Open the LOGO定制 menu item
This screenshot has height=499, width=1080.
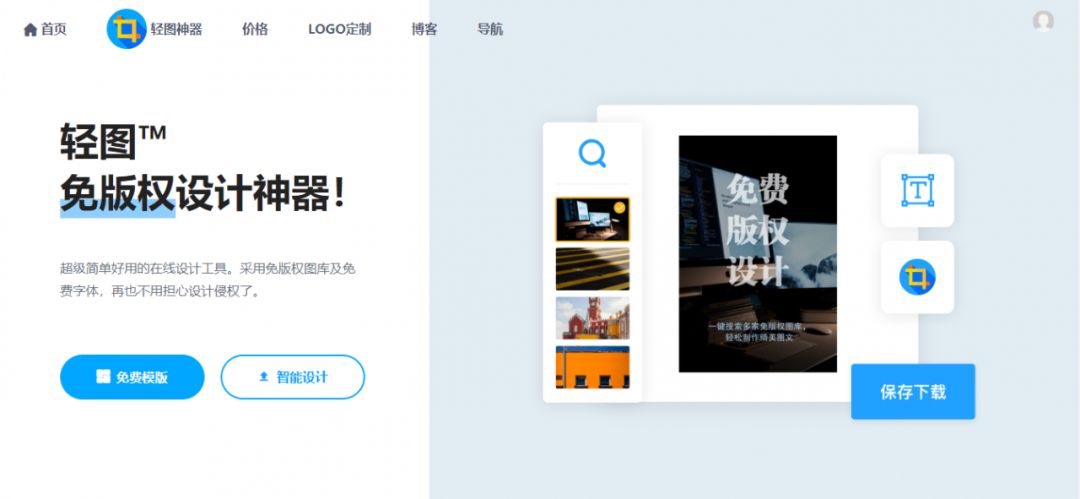click(x=340, y=30)
